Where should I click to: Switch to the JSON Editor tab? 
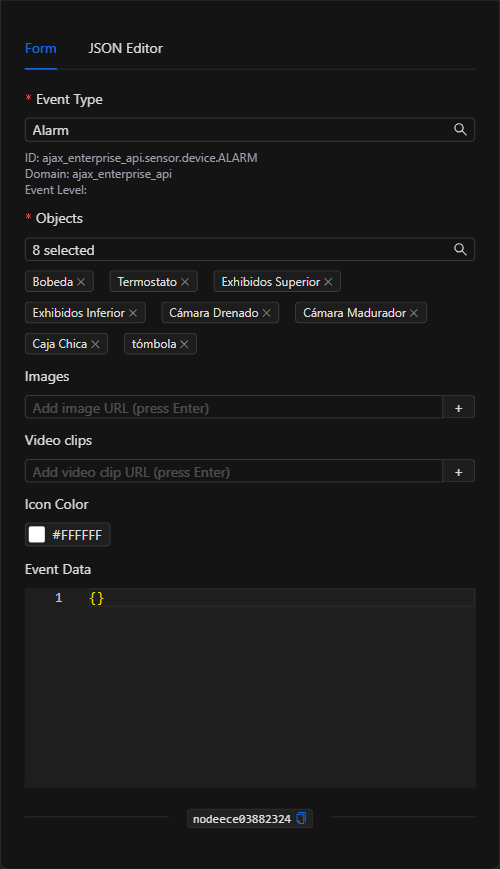(125, 48)
